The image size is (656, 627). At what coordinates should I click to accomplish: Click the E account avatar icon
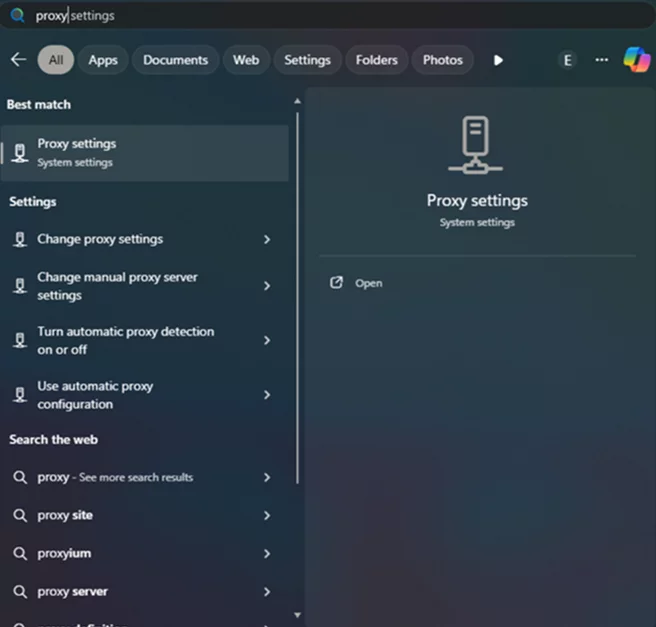pyautogui.click(x=567, y=60)
